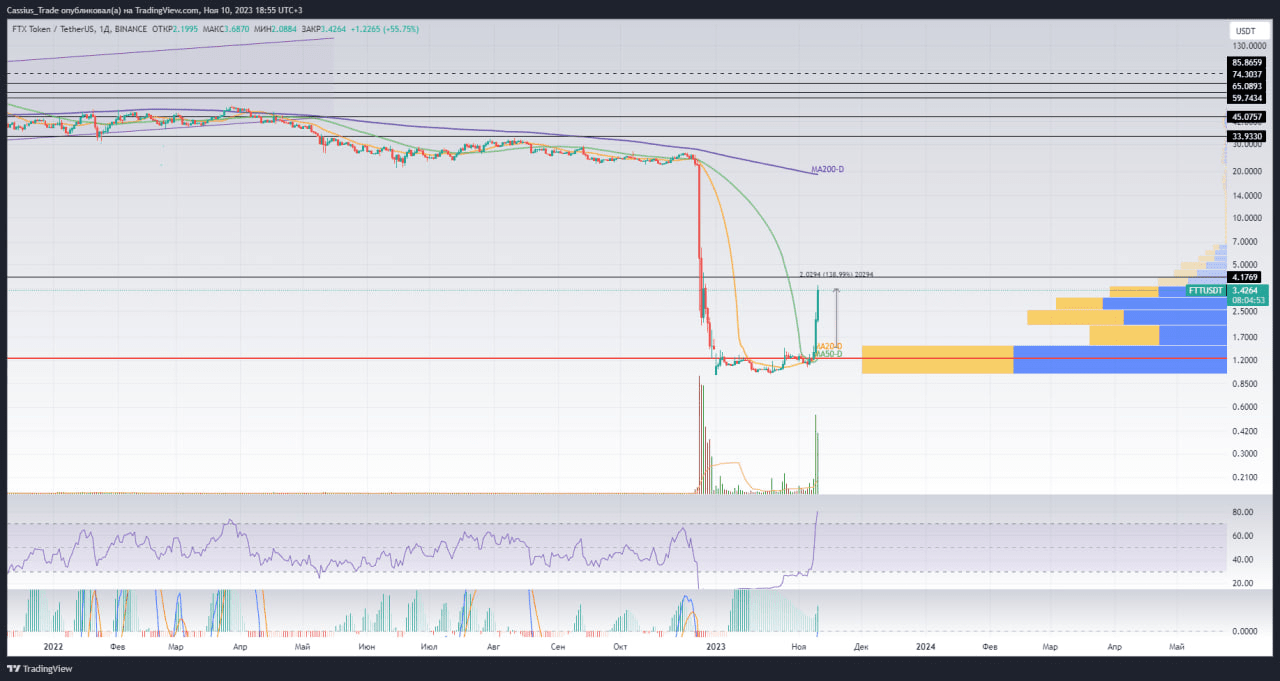Viewport: 1280px width, 681px height.
Task: Click the 45.0757 price level label
Action: pos(1248,117)
